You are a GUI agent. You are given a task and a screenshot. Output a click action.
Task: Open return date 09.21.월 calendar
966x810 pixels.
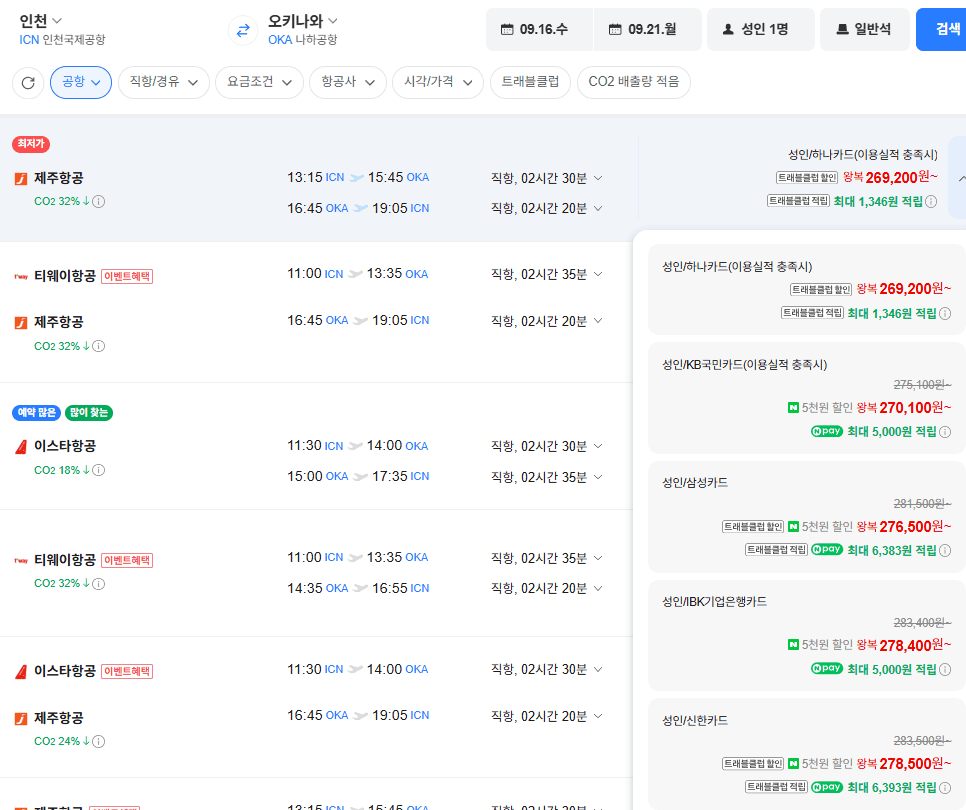647,29
